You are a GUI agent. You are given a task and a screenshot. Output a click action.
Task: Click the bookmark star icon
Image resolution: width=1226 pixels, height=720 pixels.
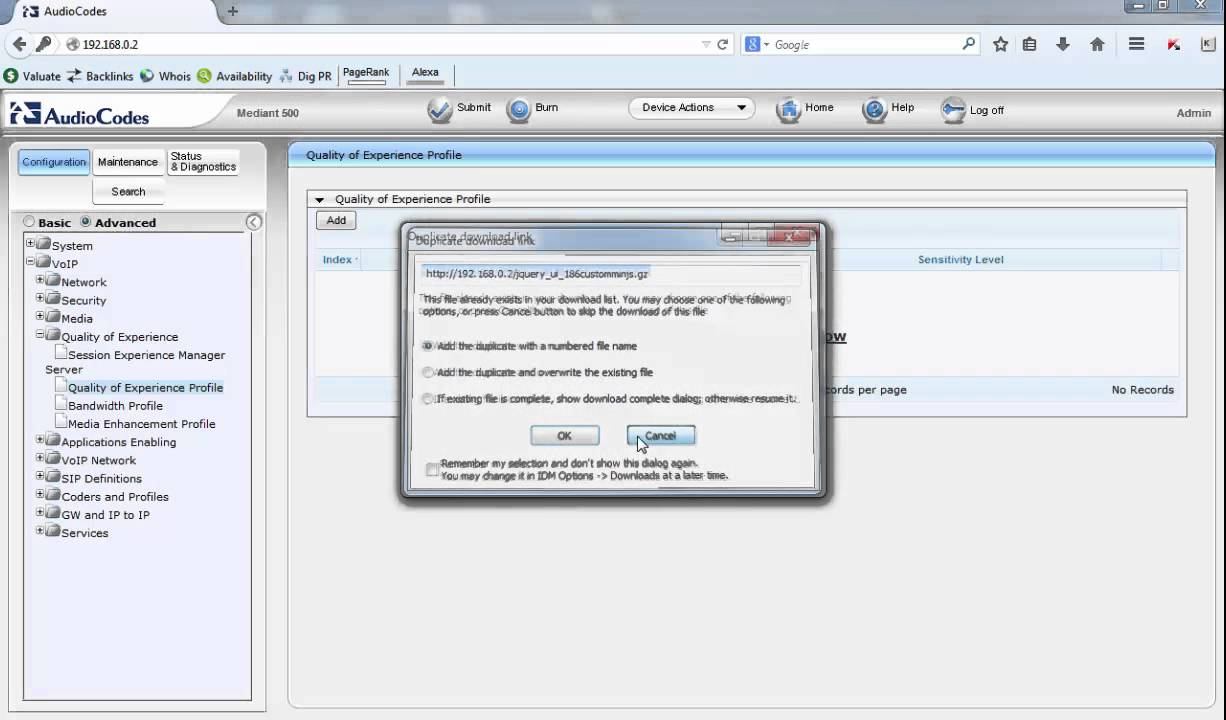[x=1000, y=44]
